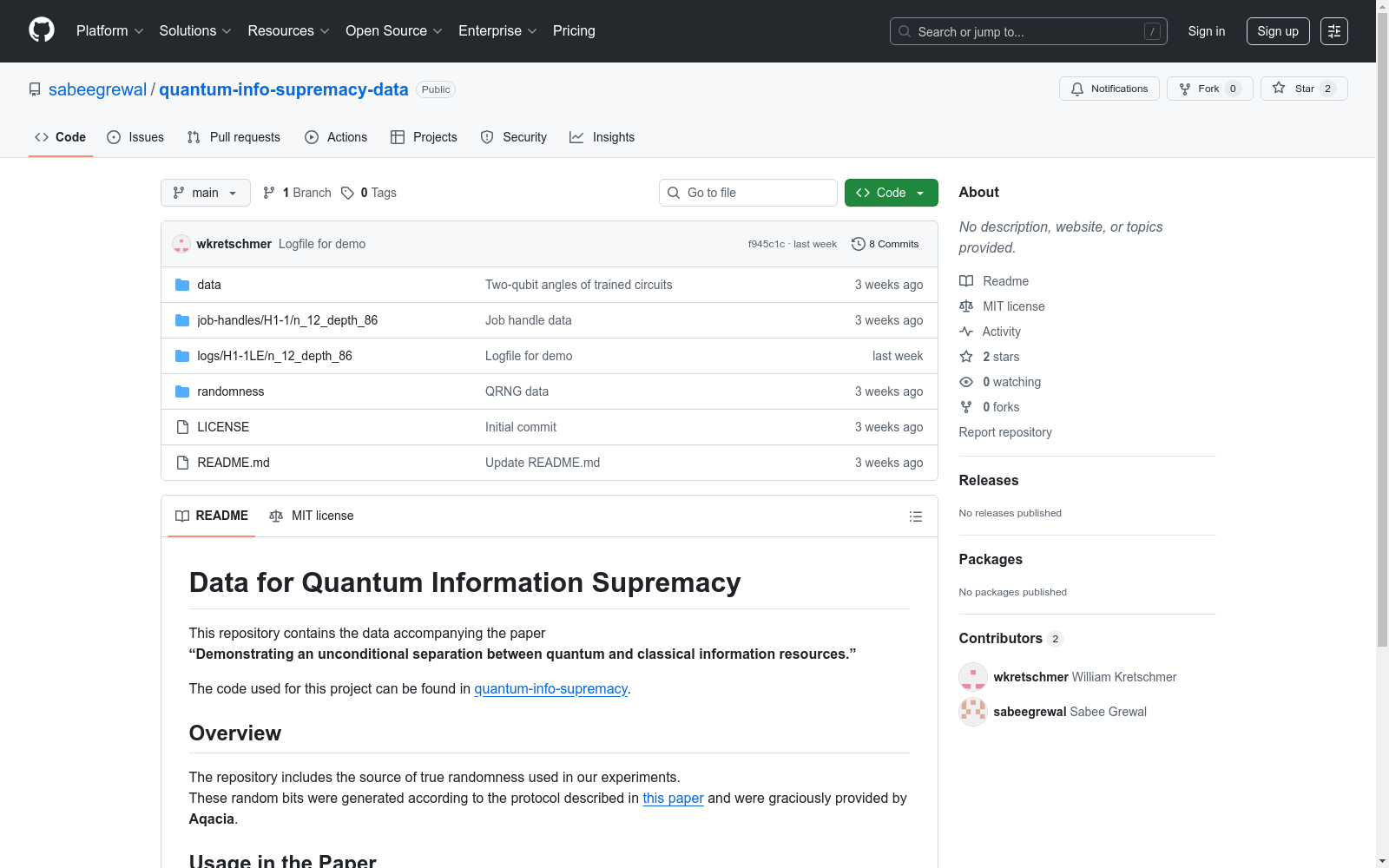Click the Sign up button

point(1278,31)
